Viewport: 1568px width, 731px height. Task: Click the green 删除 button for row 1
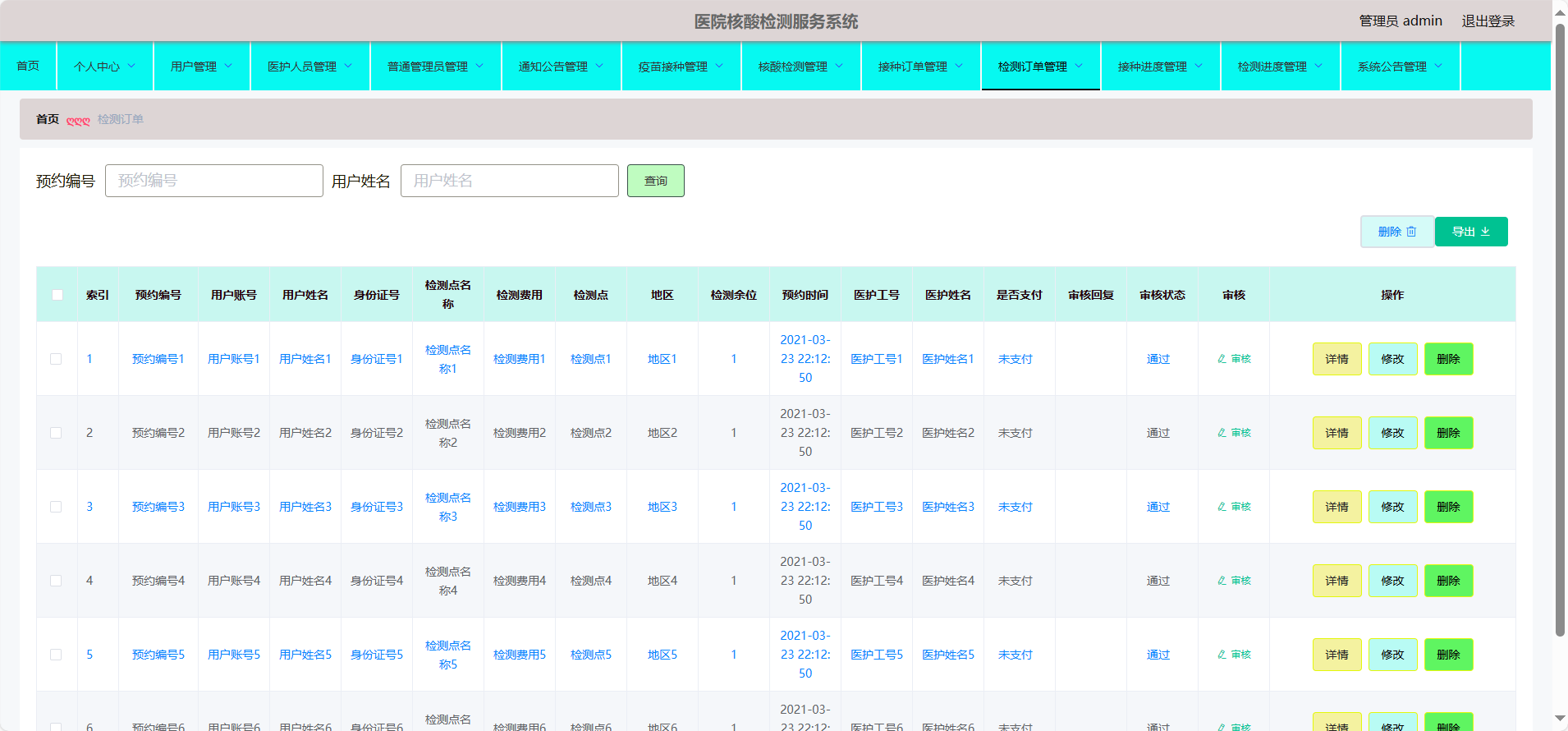tap(1448, 359)
